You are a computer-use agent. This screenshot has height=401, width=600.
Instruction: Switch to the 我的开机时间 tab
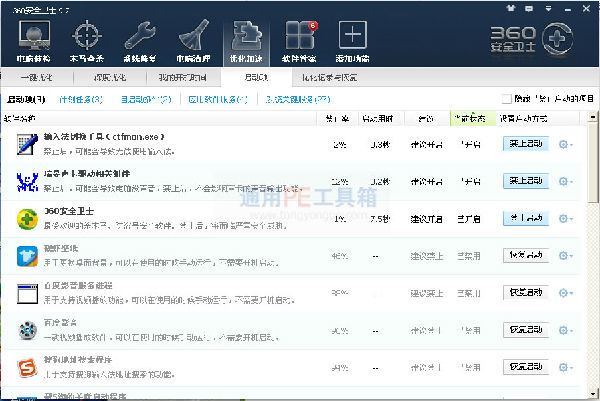183,78
